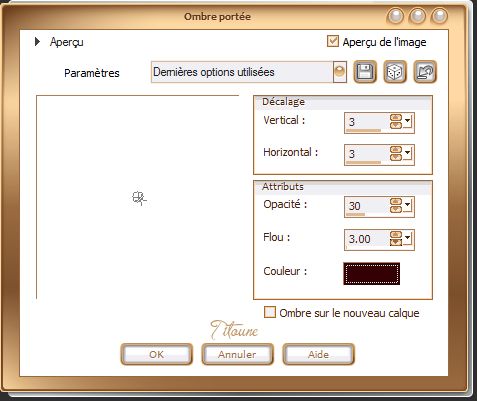Open the Paramètres presets dropdown
This screenshot has height=401, width=477.
pos(339,72)
